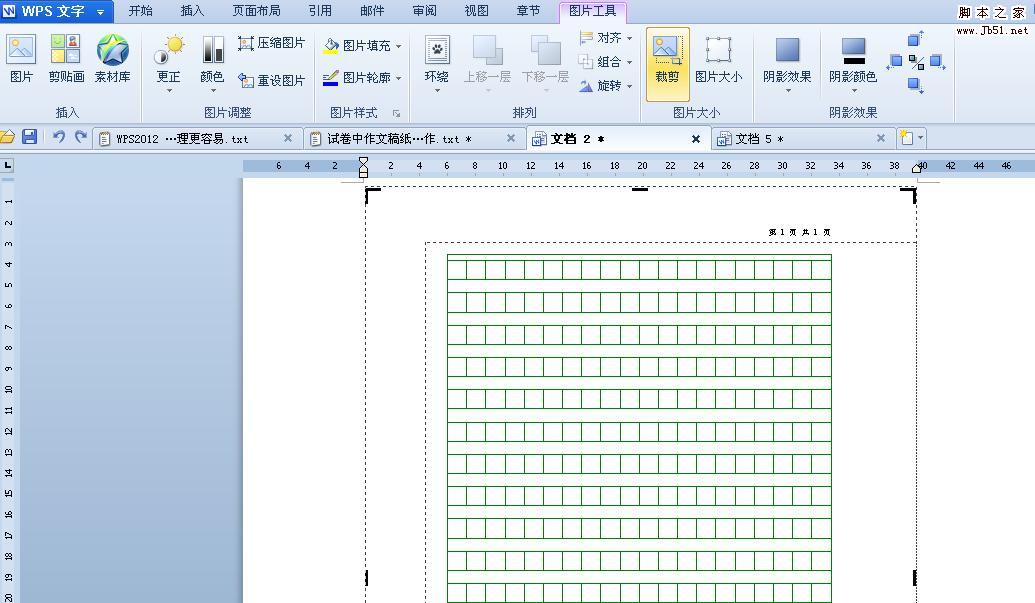The height and width of the screenshot is (603, 1035).
Task: Expand the 图片填充 dropdown arrow
Action: tap(399, 46)
